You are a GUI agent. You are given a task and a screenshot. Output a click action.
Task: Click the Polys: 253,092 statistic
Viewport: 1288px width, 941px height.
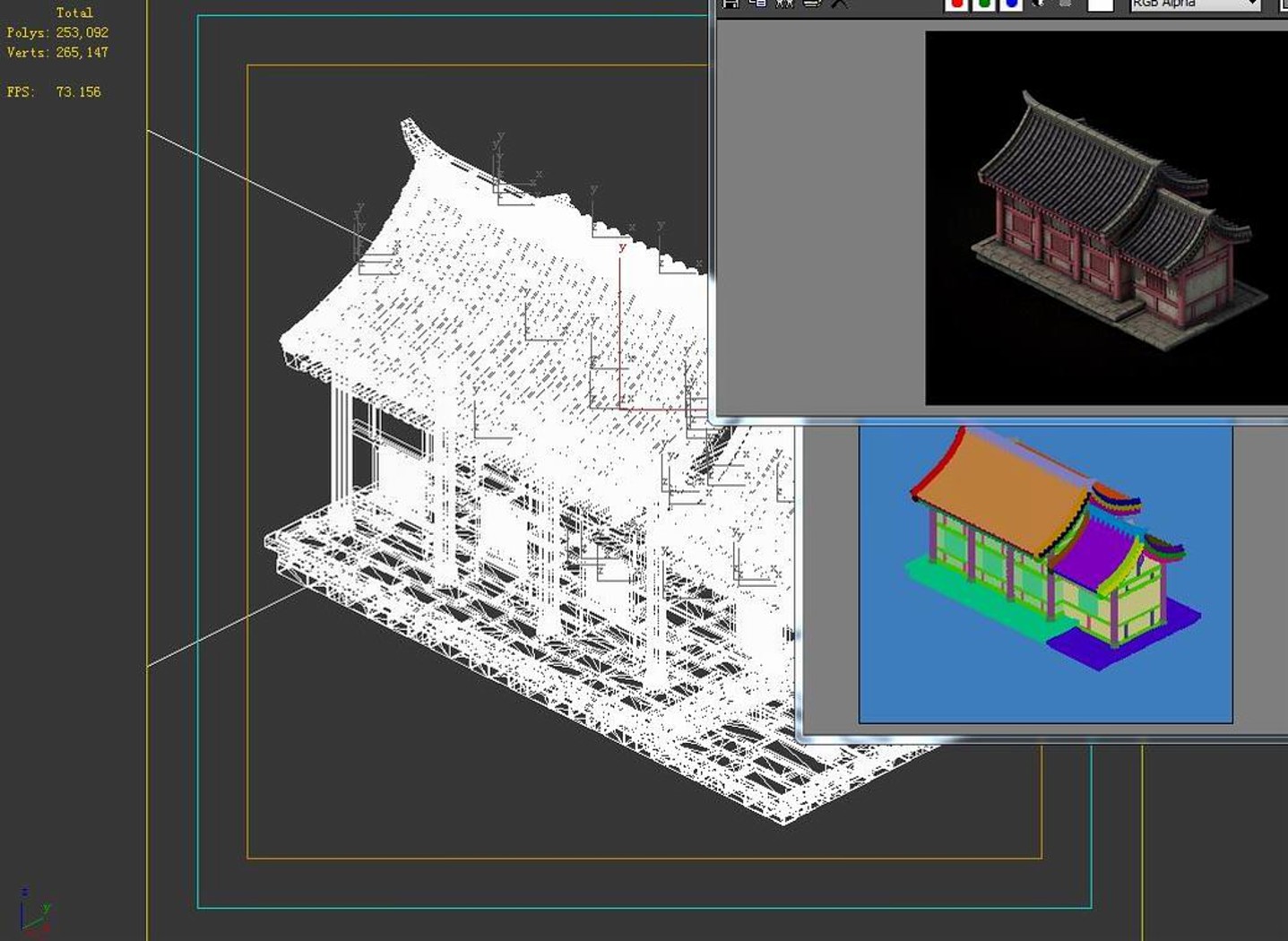tap(57, 32)
